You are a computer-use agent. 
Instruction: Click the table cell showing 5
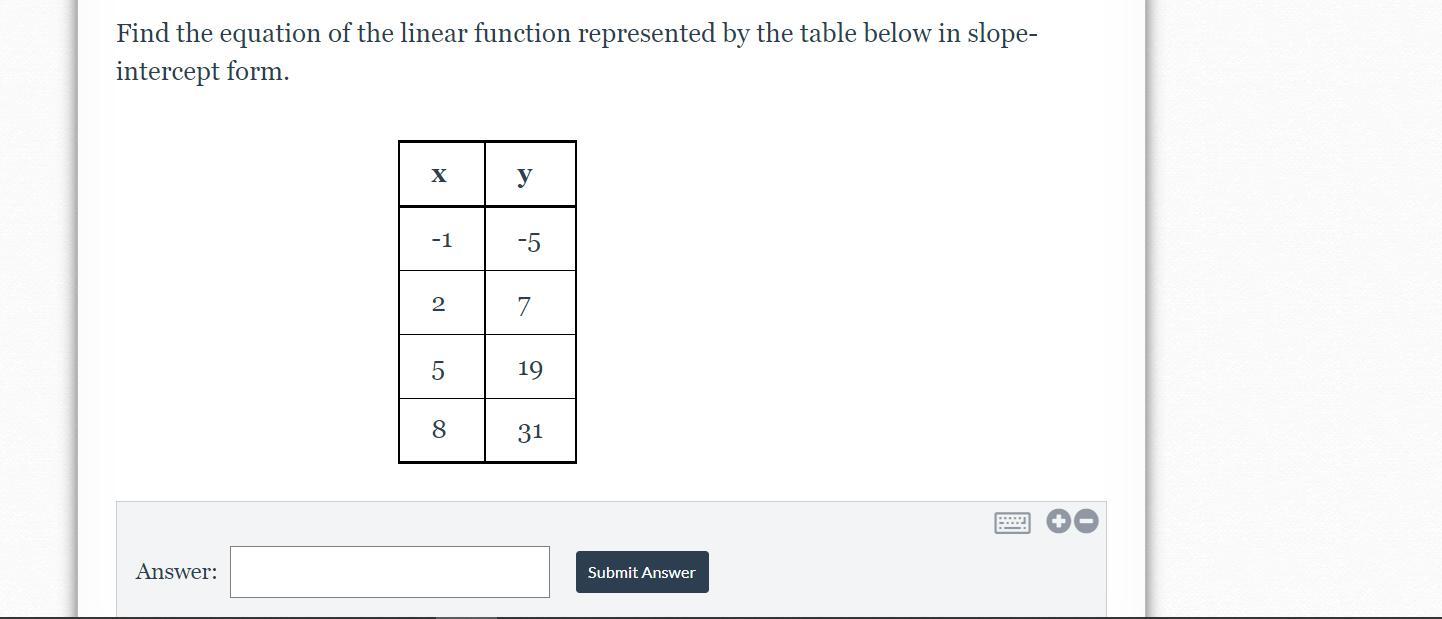[438, 369]
